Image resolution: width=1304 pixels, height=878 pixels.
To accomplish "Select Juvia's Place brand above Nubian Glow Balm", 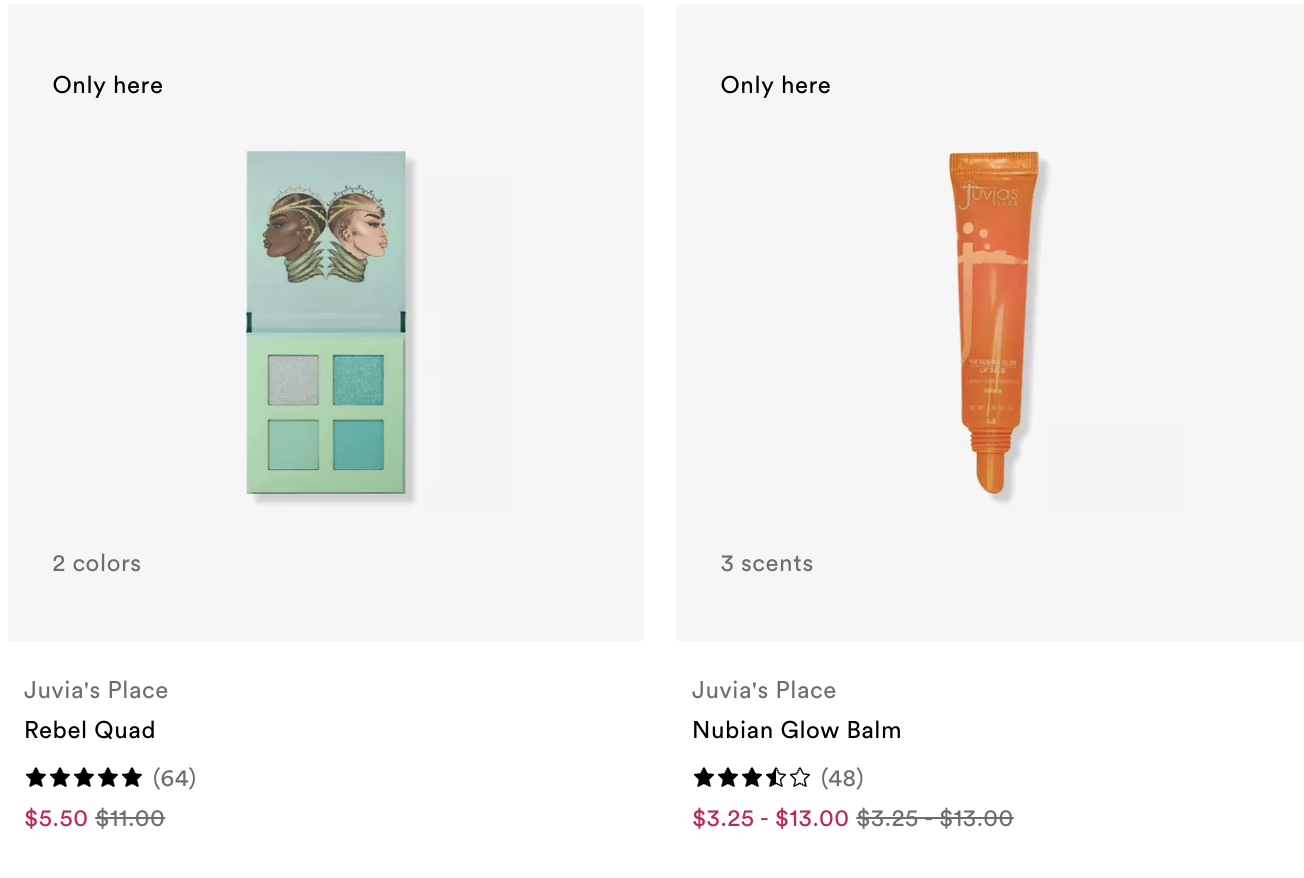I will point(764,690).
